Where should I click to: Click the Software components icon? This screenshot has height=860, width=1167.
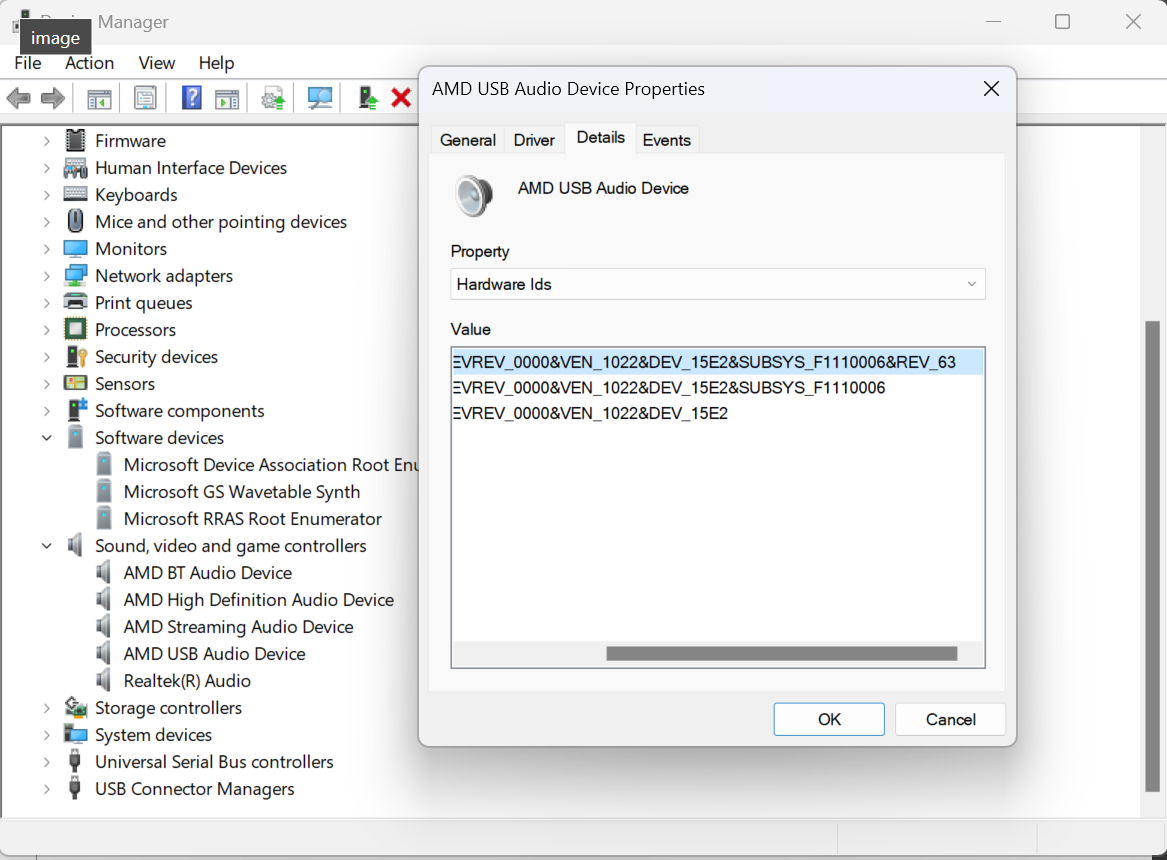point(77,410)
